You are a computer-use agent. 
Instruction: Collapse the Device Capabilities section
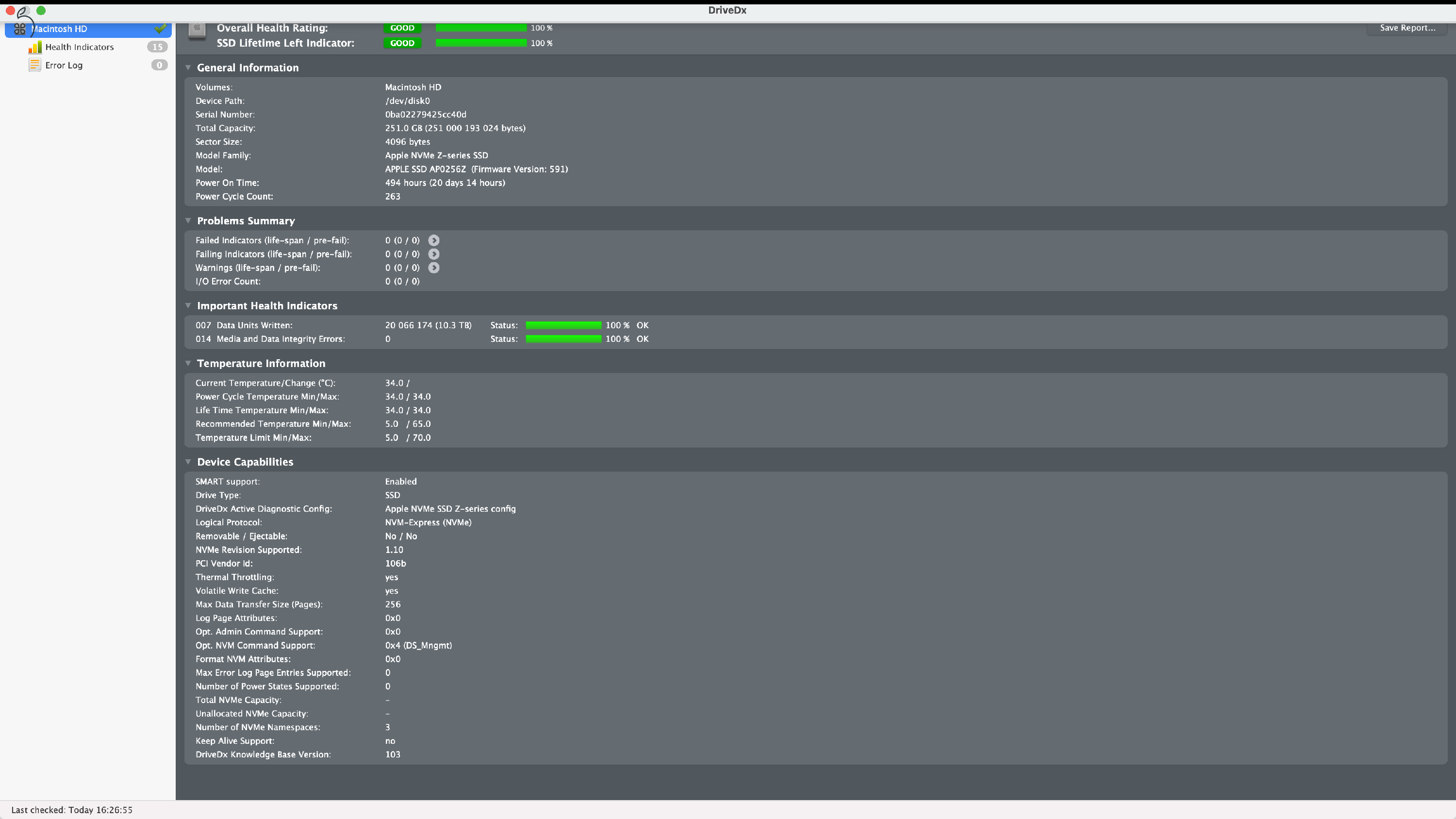[188, 462]
